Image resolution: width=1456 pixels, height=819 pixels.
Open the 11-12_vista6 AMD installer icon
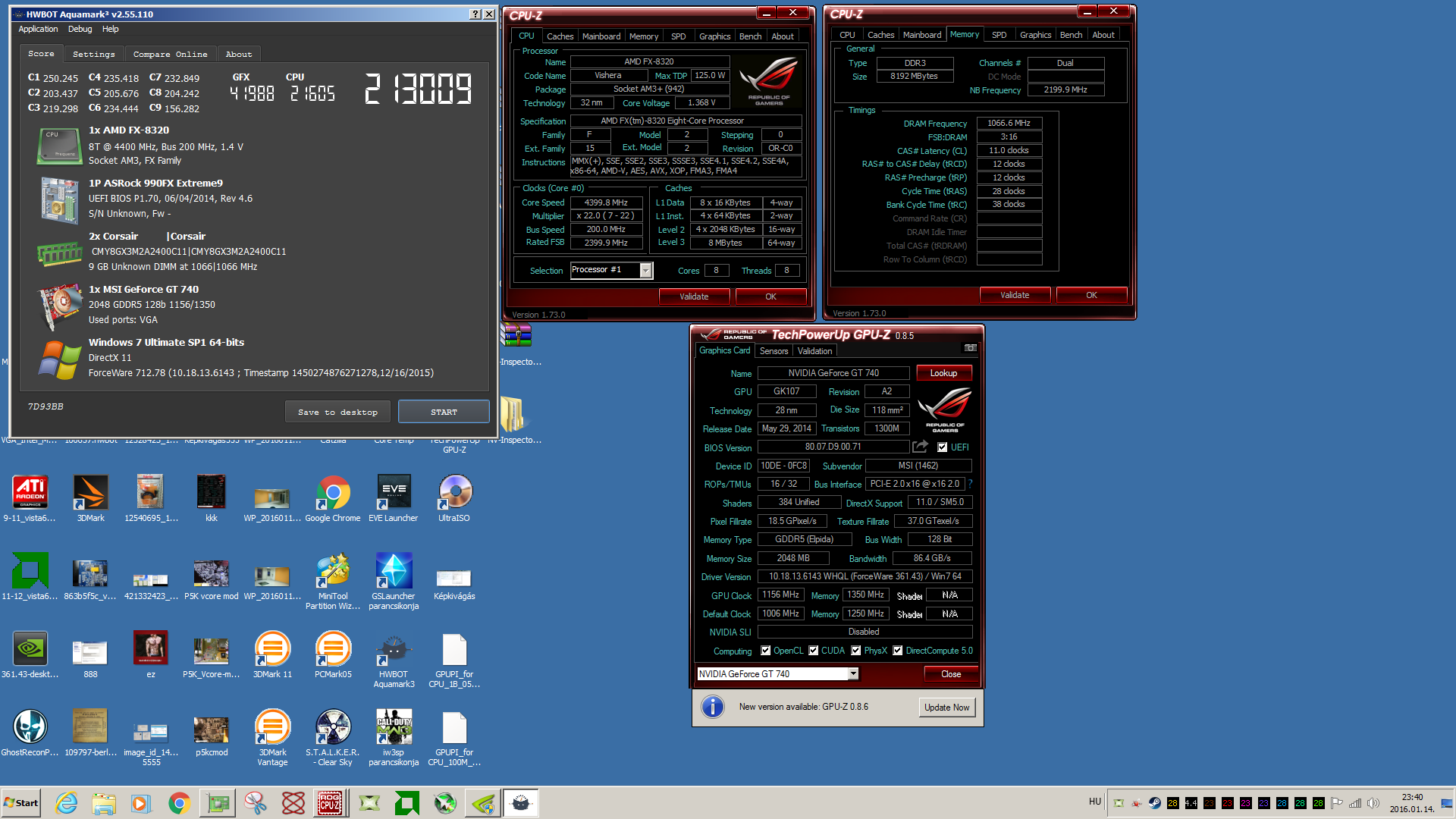[x=30, y=576]
